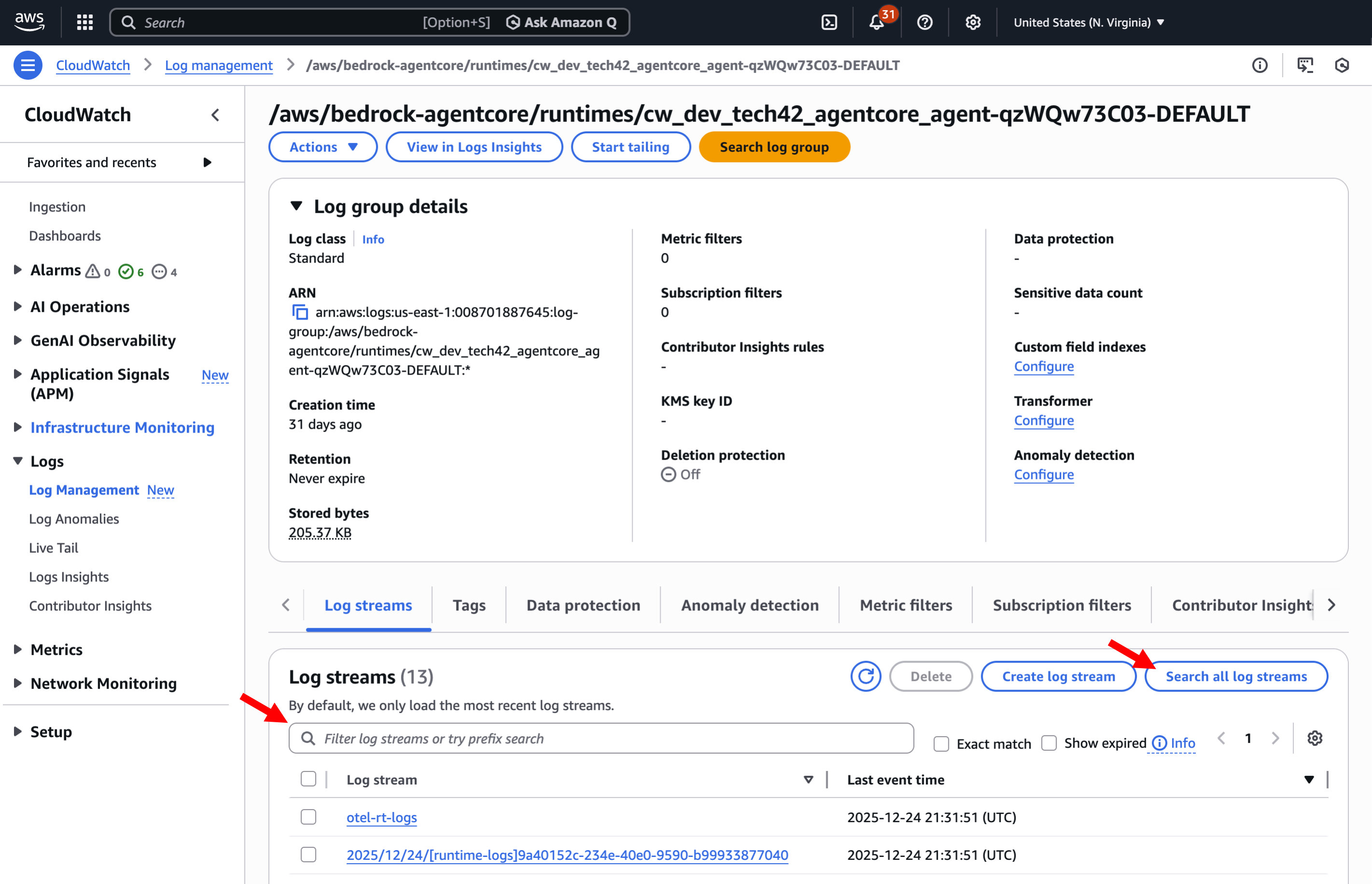
Task: Open the otel-rt-logs stream link
Action: click(382, 817)
